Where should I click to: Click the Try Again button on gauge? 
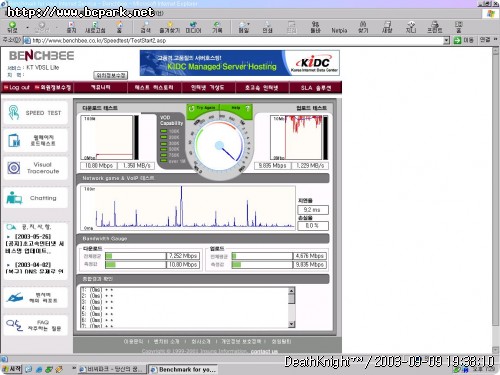click(203, 108)
